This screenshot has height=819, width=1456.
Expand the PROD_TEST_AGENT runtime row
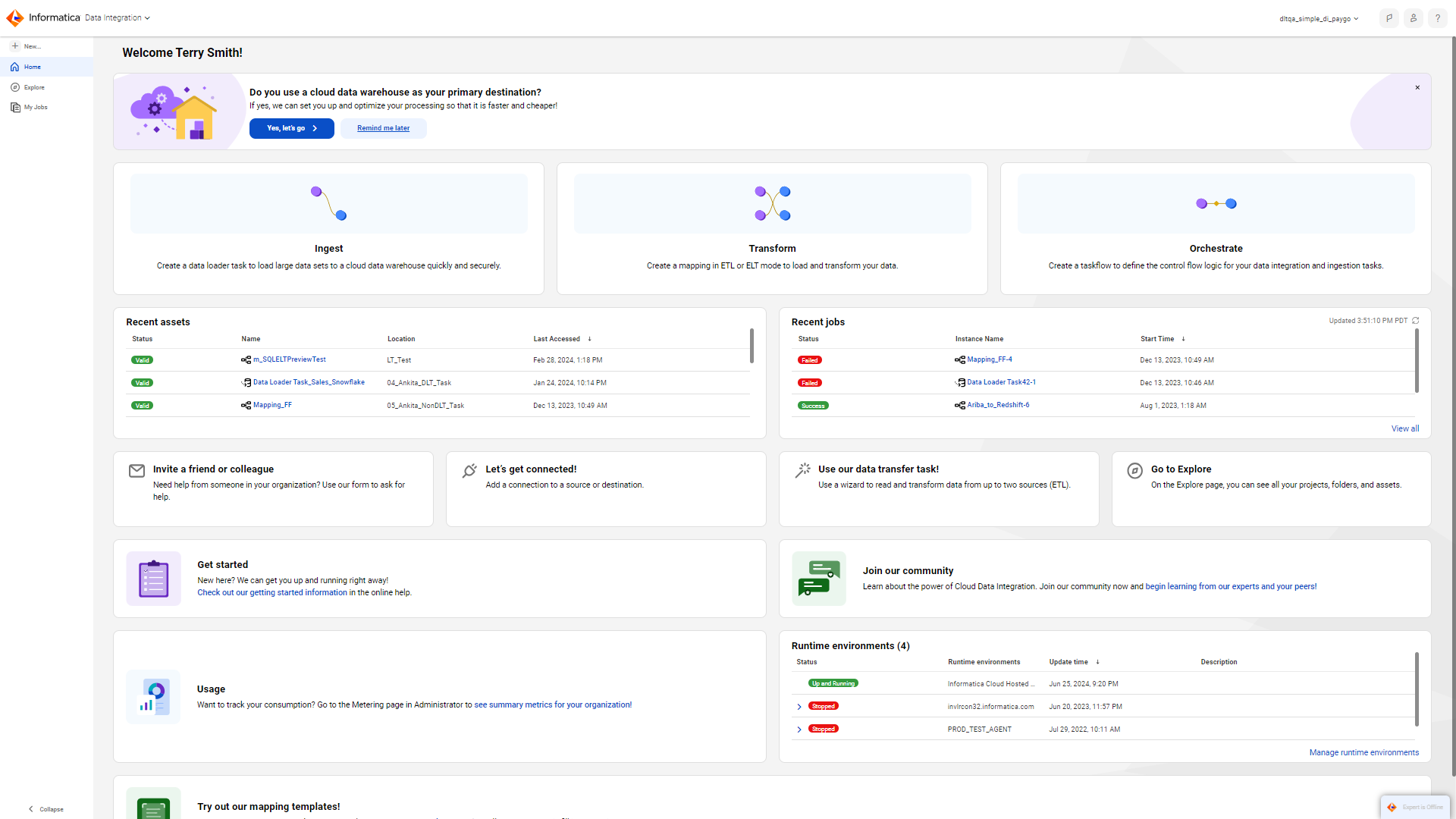(799, 730)
